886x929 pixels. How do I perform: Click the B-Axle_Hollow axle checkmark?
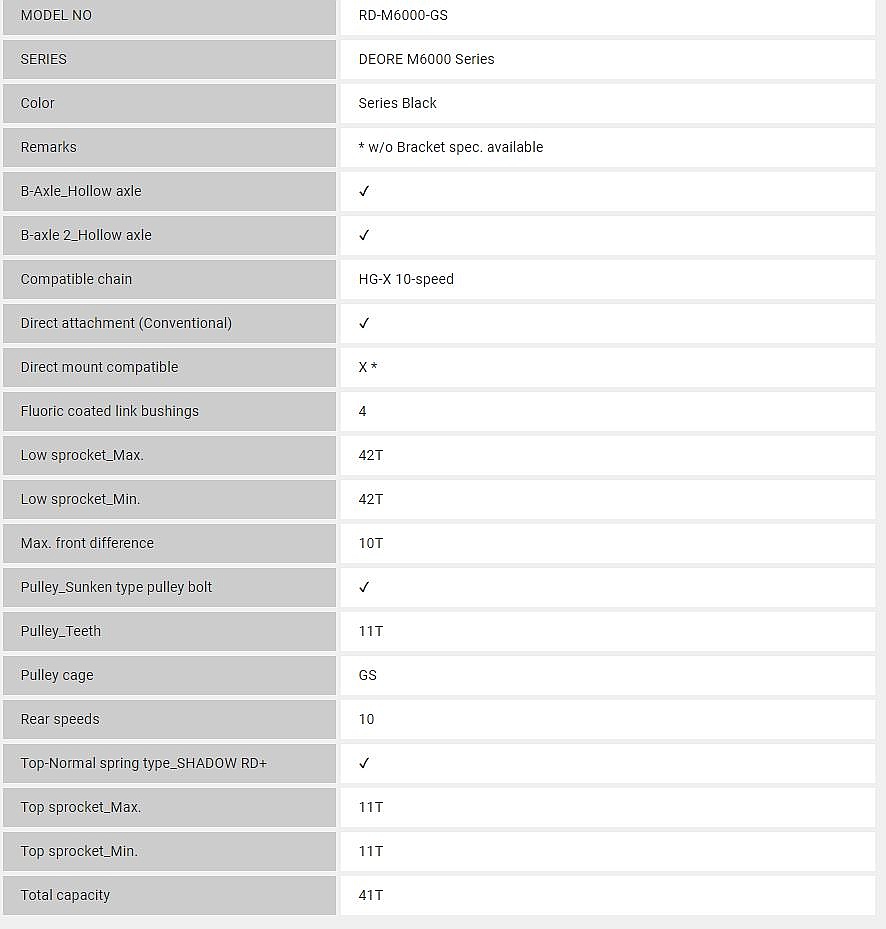[x=364, y=191]
